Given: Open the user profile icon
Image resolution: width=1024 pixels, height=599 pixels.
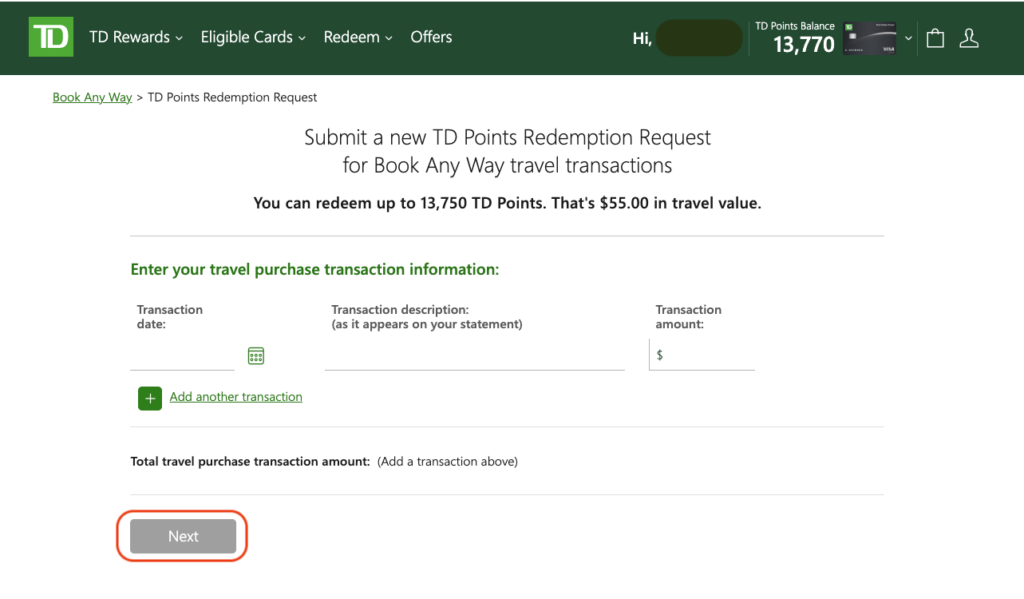Looking at the screenshot, I should [x=968, y=38].
